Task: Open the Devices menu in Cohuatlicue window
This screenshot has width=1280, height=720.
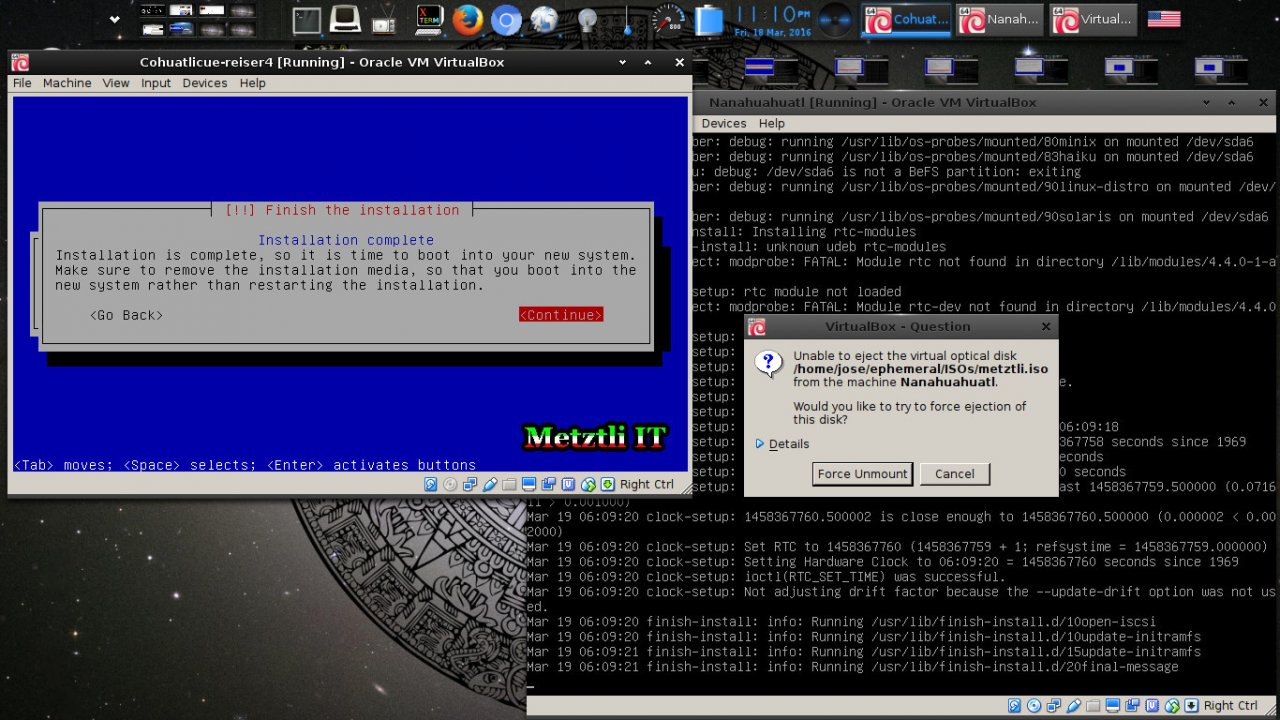Action: pos(205,83)
